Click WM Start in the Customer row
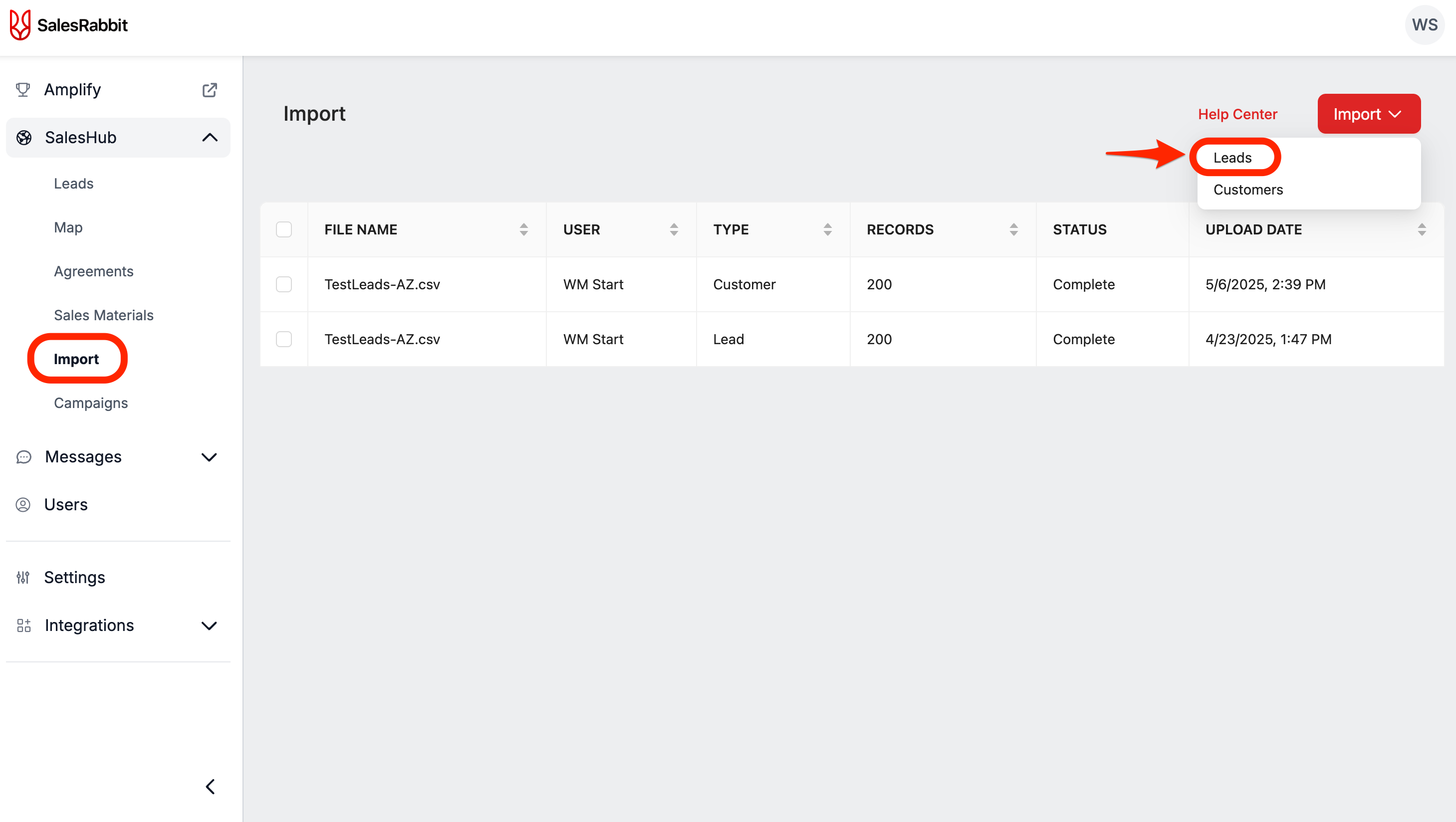1456x822 pixels. [593, 284]
